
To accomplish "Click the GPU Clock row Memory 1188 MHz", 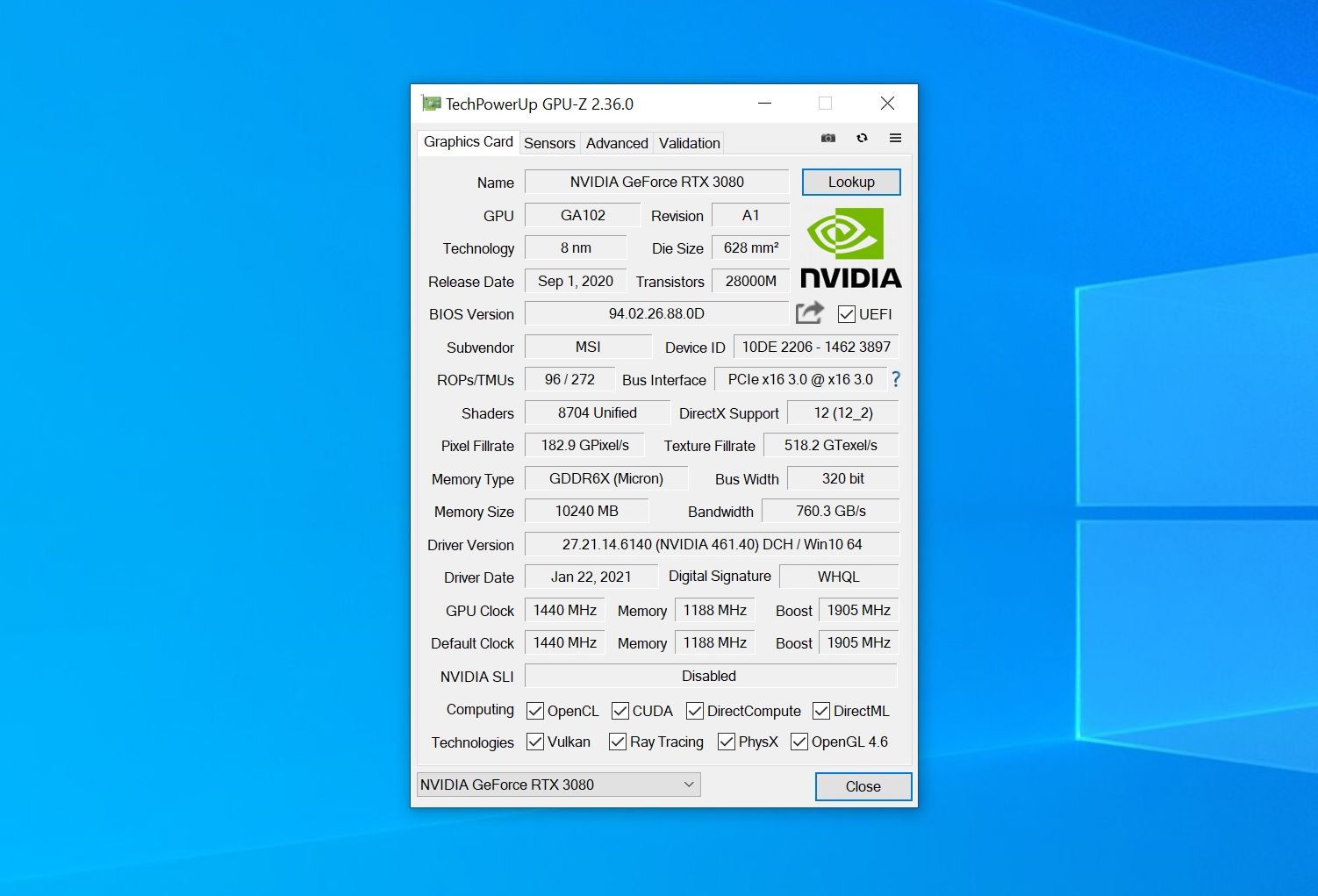I will click(x=715, y=610).
